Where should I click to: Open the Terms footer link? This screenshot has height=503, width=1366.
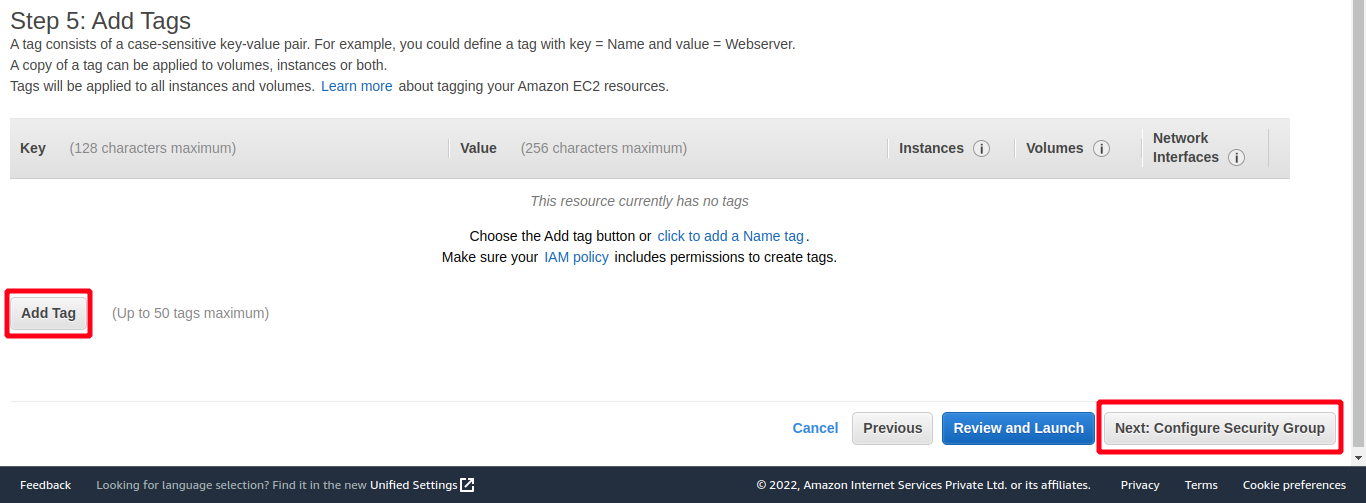coord(1201,485)
